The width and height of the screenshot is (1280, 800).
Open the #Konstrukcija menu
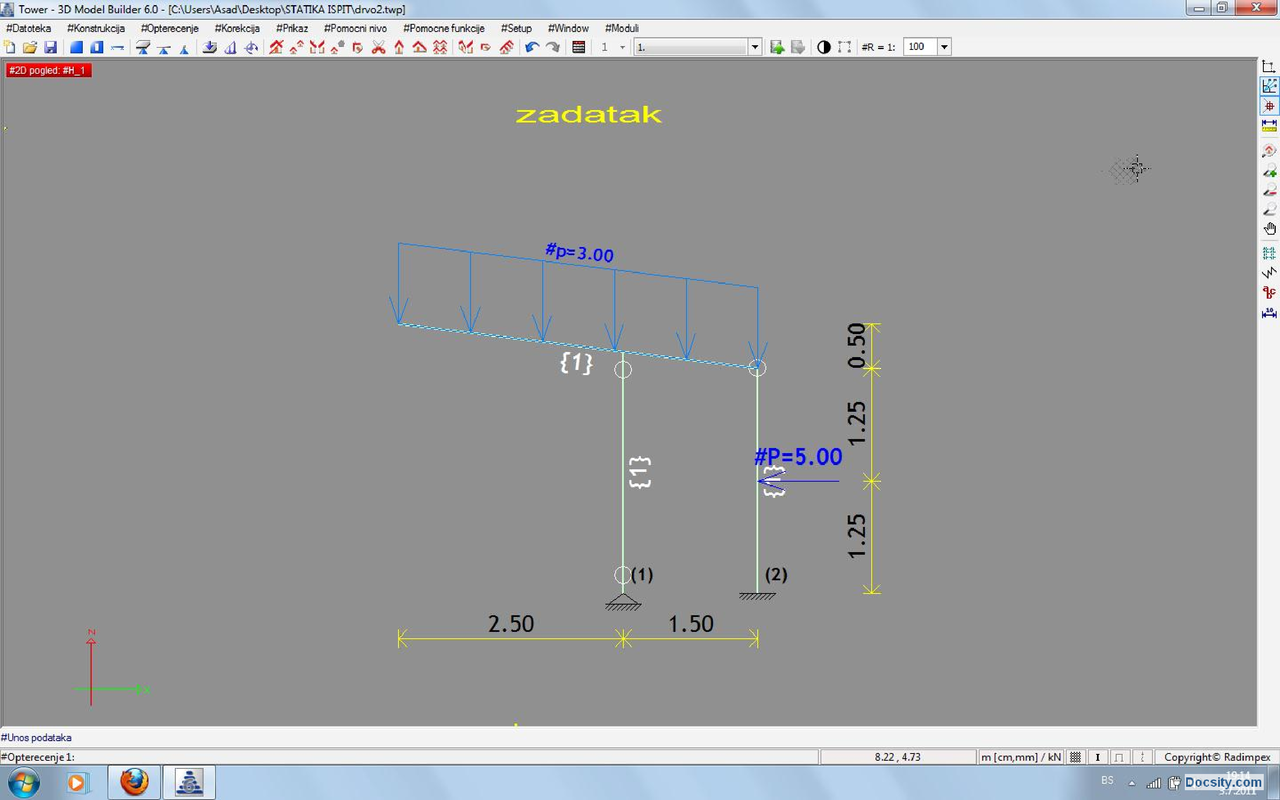[96, 28]
